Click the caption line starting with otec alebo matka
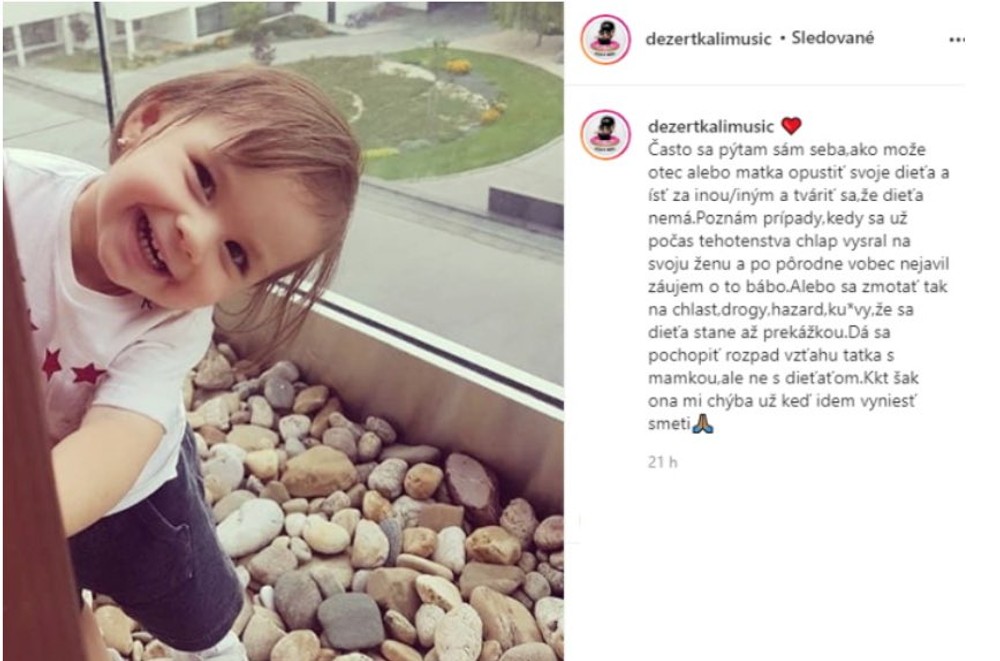The height and width of the screenshot is (661, 1000). [798, 172]
